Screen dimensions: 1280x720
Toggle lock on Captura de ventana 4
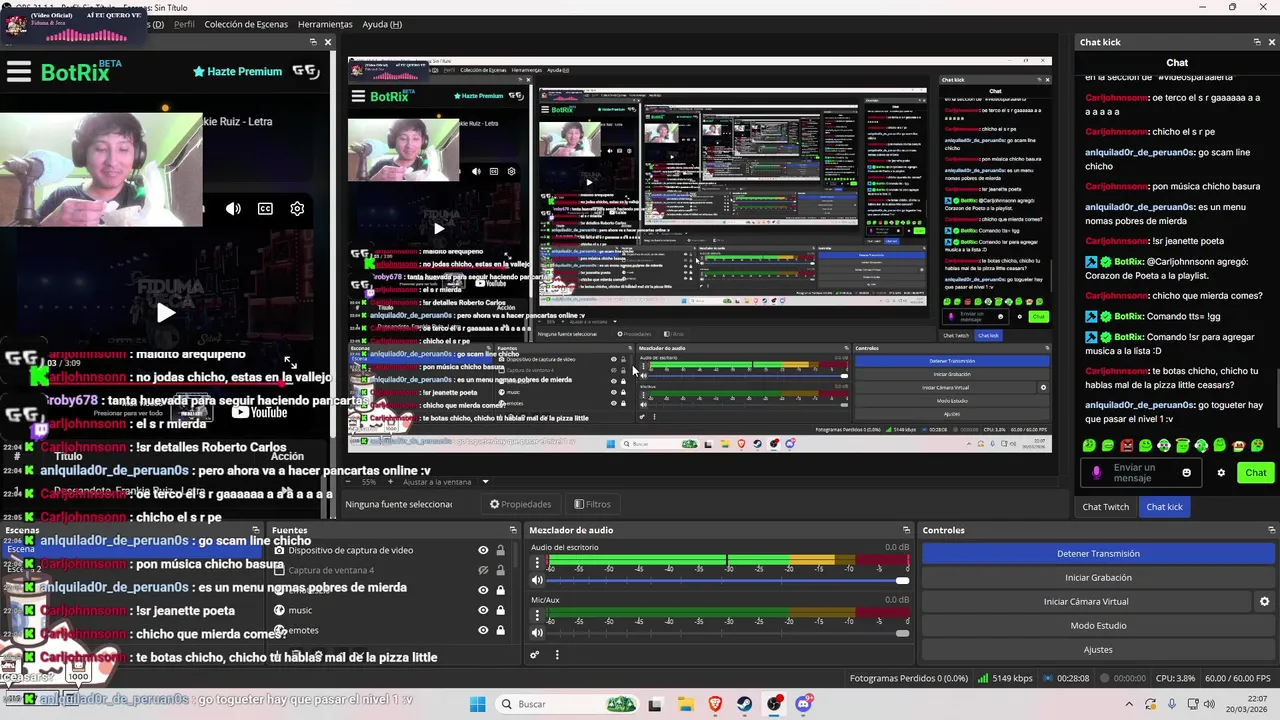click(500, 570)
